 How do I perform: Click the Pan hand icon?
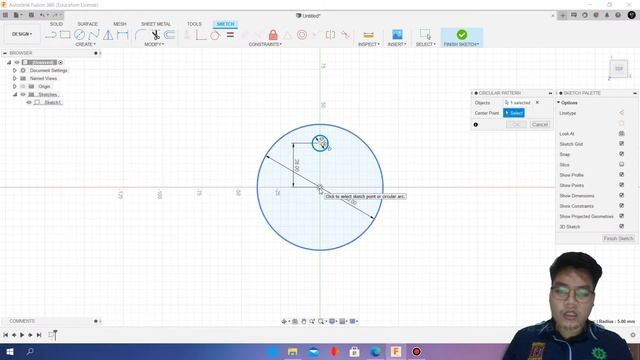(x=304, y=322)
